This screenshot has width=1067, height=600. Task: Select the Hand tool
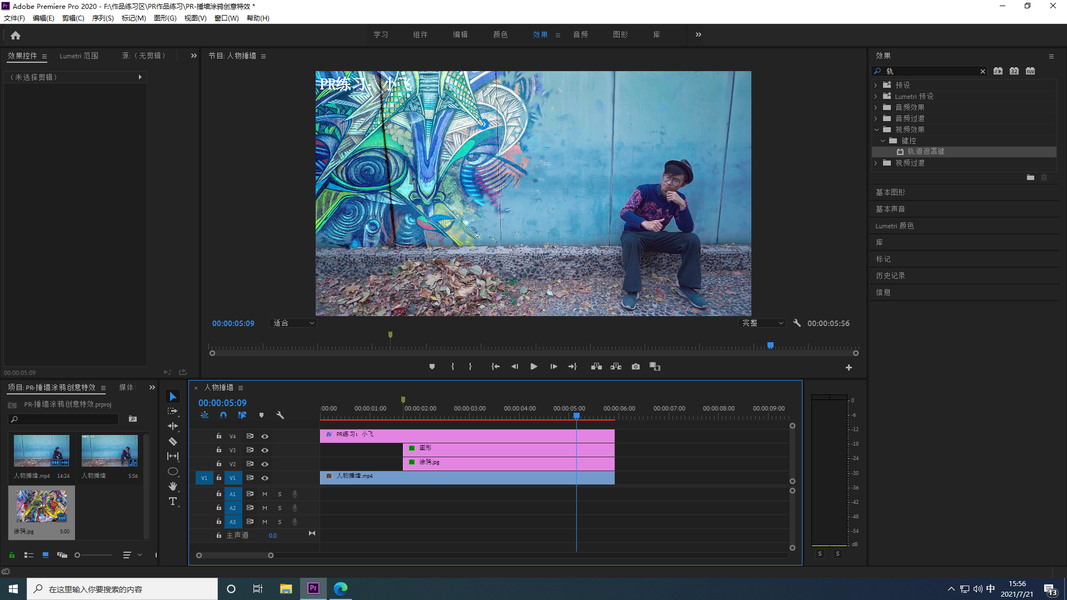[x=173, y=486]
